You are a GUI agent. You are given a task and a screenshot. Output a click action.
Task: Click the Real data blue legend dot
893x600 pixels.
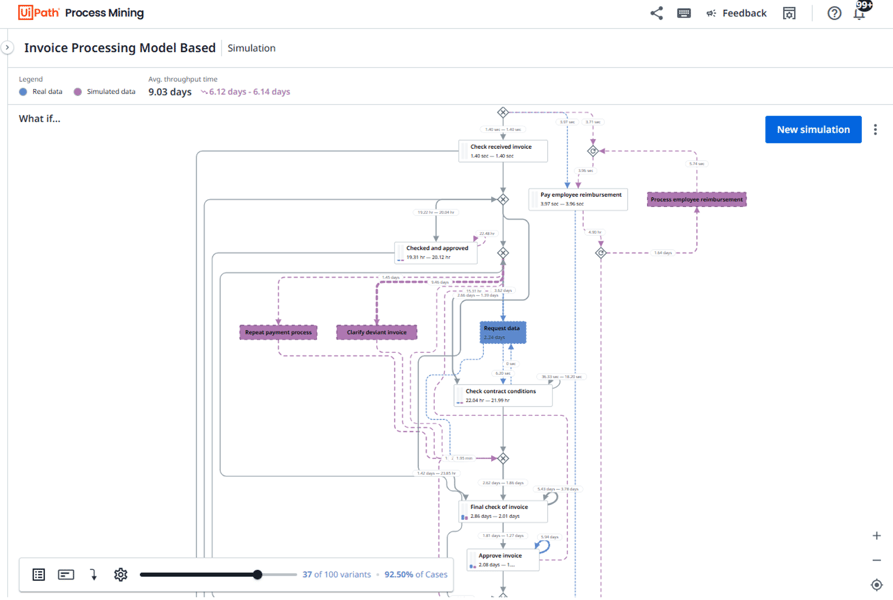(x=23, y=92)
